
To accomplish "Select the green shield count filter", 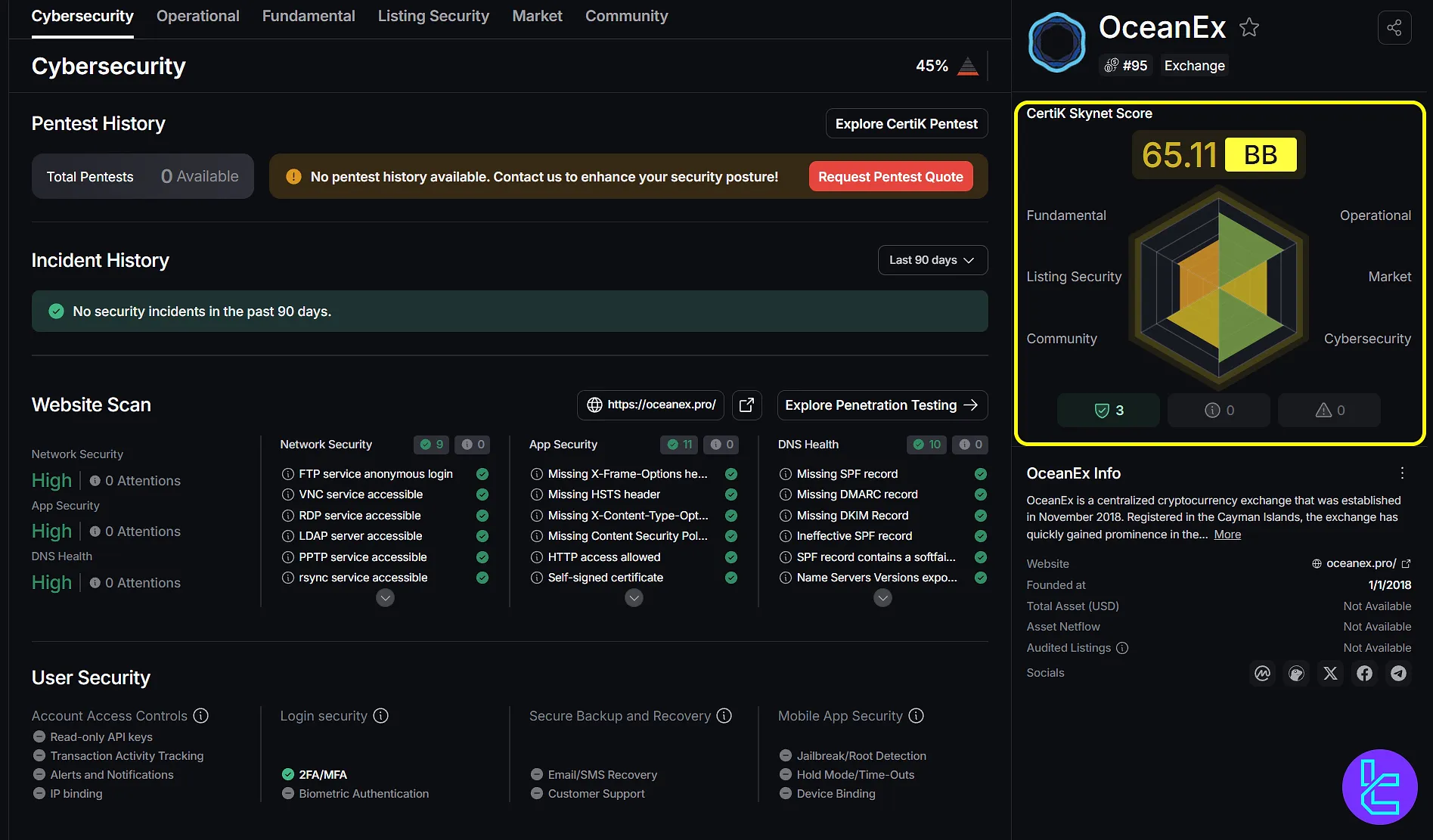I will coord(1108,411).
